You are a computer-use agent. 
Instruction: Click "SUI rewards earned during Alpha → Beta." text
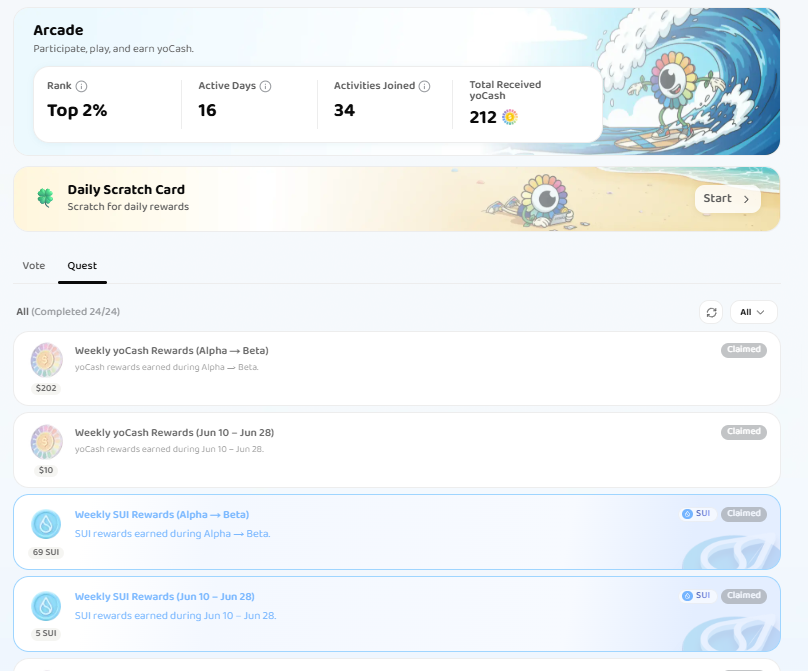point(173,534)
